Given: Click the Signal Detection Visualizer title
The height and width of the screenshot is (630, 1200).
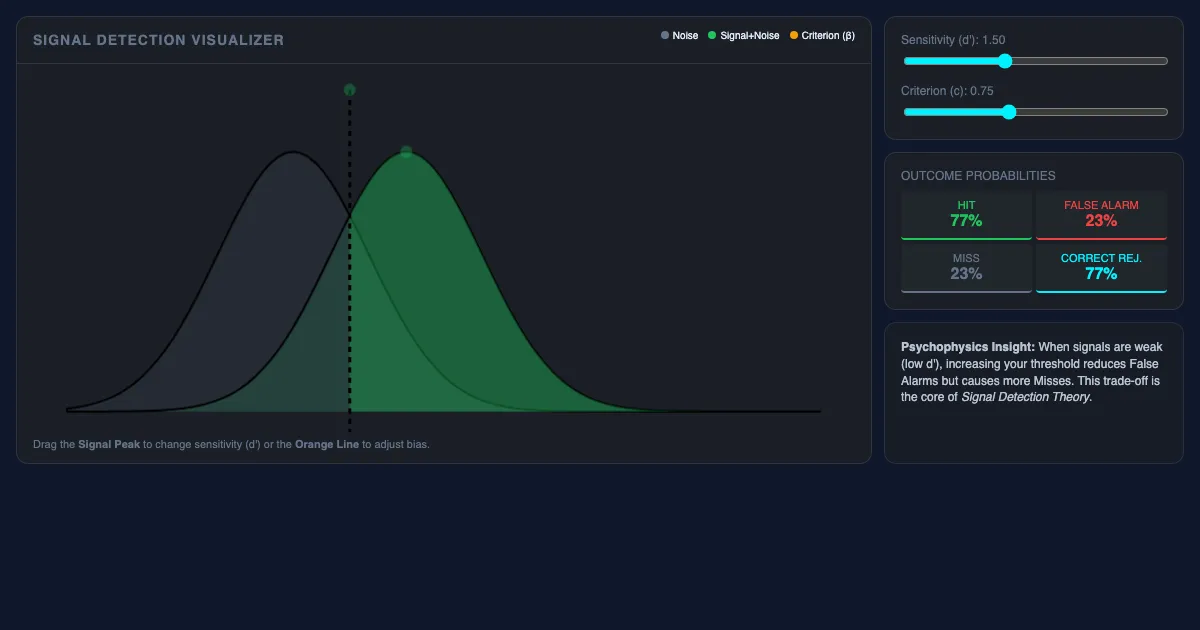Looking at the screenshot, I should pos(158,40).
